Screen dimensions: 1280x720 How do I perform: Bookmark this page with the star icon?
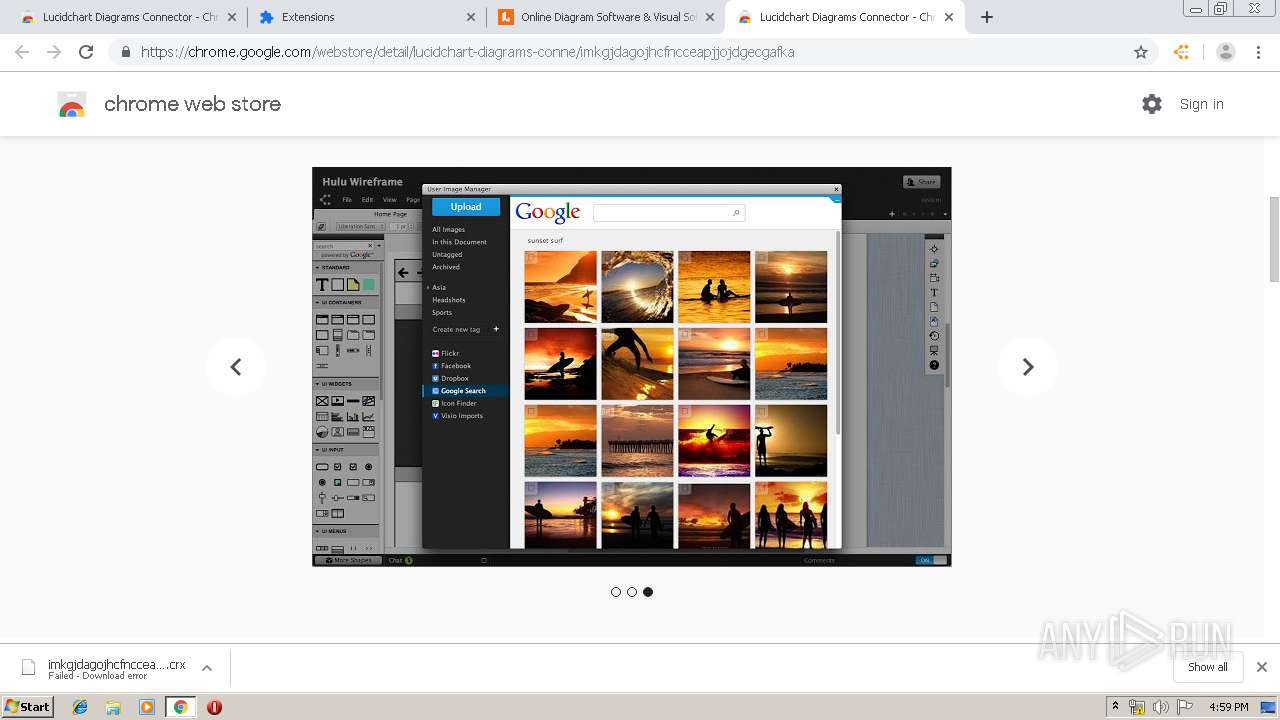[x=1141, y=52]
